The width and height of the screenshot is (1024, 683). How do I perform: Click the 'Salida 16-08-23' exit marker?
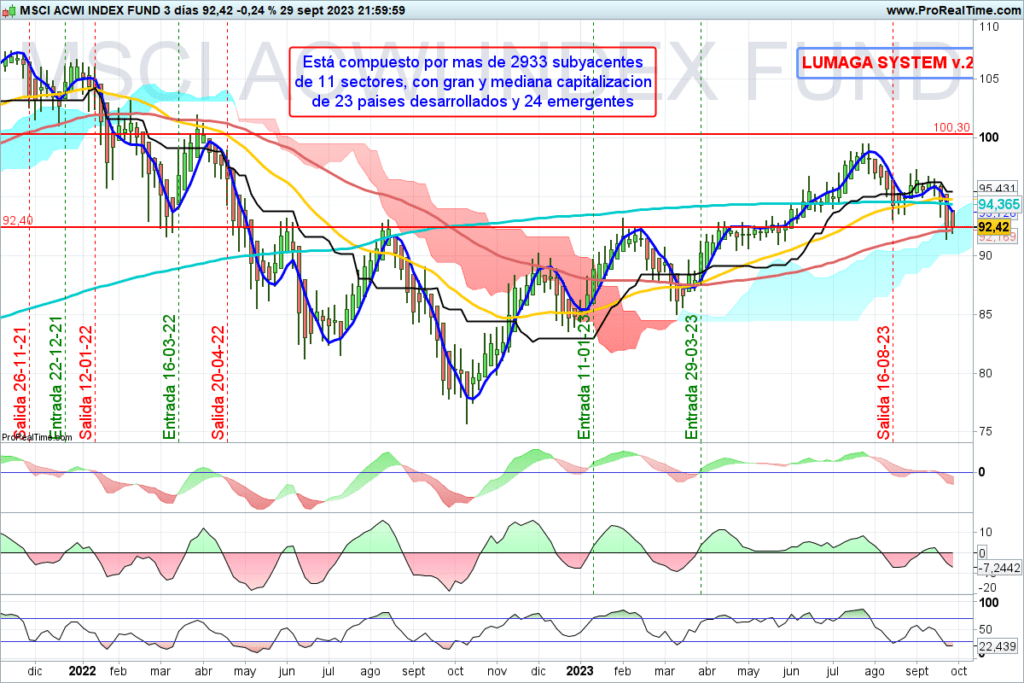click(884, 383)
